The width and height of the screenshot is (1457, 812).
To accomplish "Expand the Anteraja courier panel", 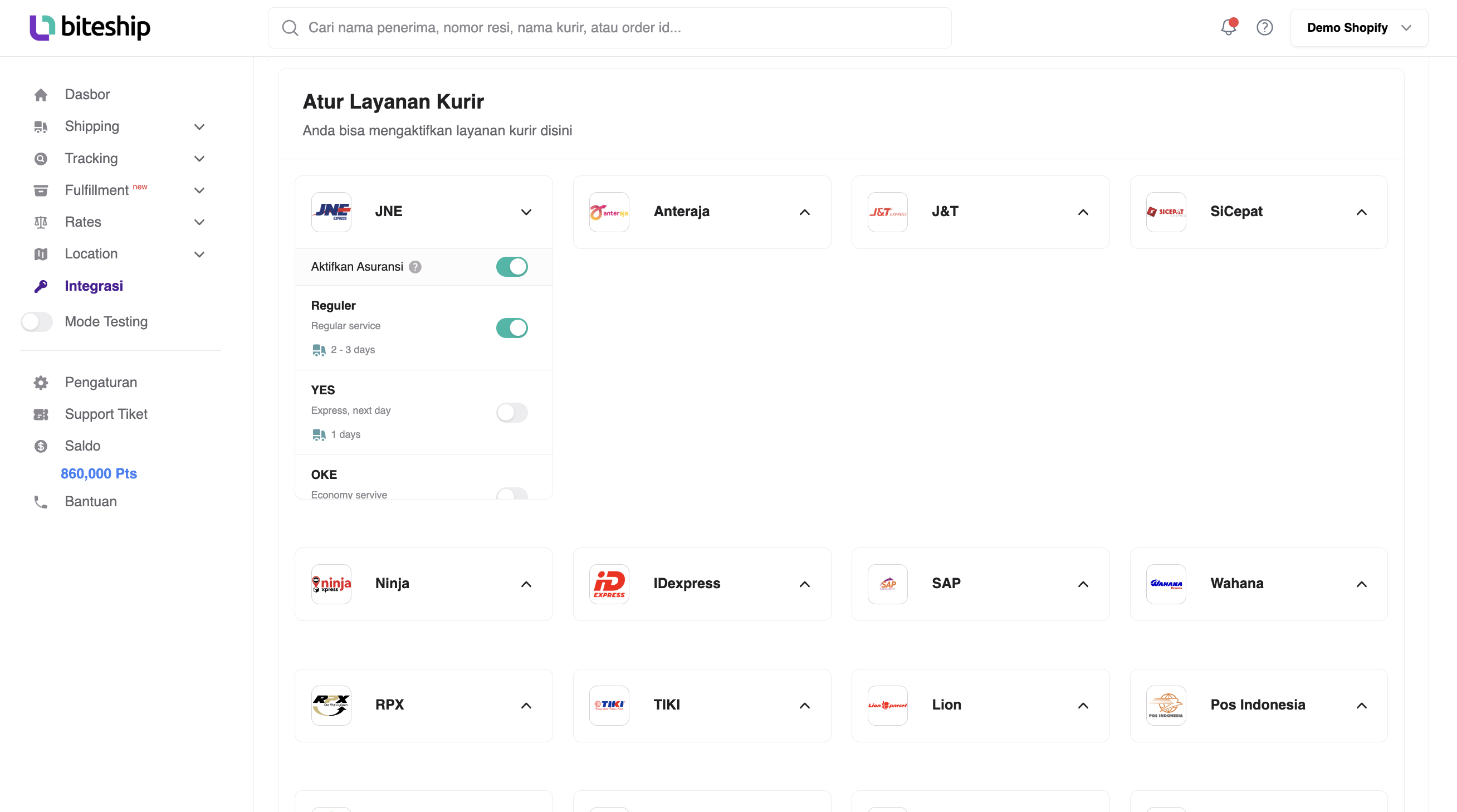I will coord(805,212).
